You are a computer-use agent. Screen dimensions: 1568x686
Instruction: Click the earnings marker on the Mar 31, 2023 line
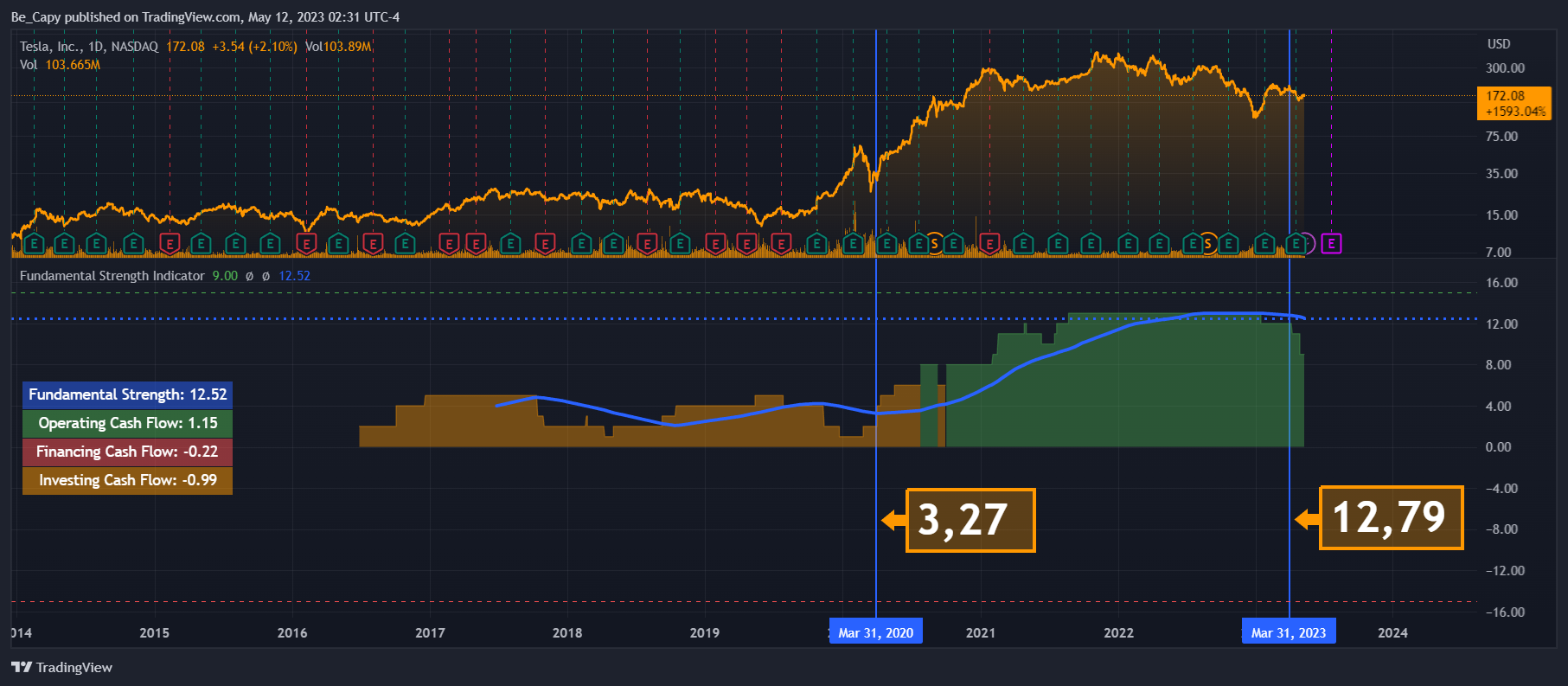tap(1295, 244)
